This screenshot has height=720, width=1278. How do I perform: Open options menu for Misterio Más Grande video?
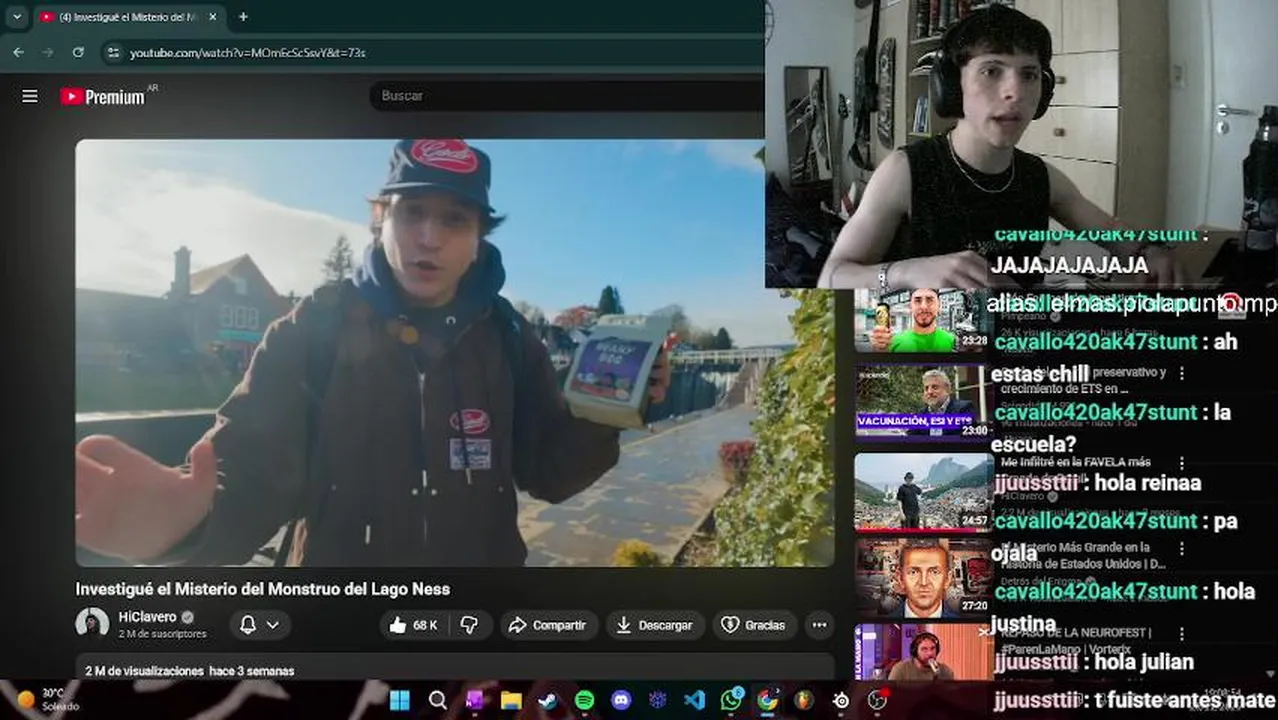1182,549
